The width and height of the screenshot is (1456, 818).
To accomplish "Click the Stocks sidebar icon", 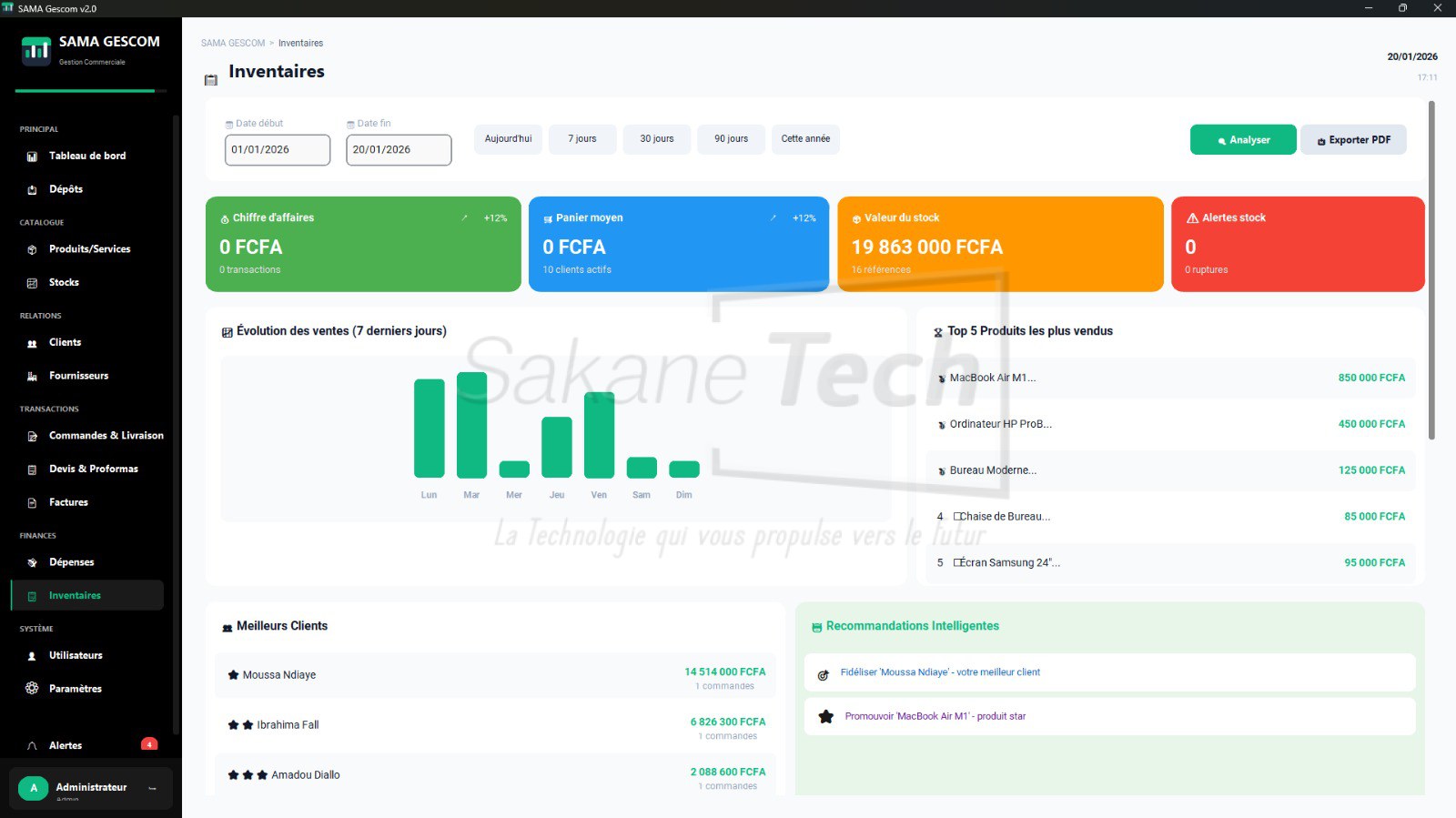I will pyautogui.click(x=32, y=283).
